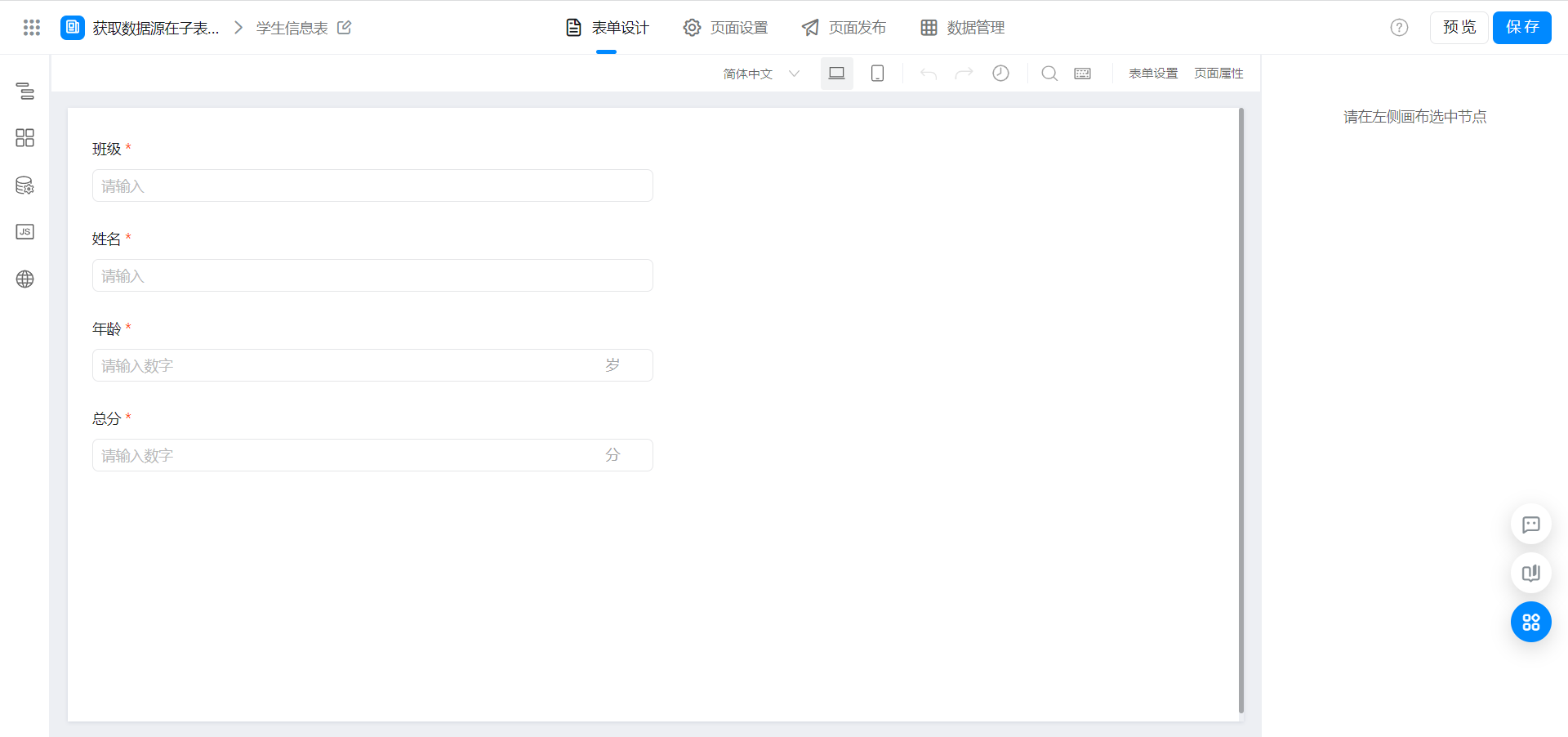
Task: Open the documentation book floating button
Action: coord(1531,573)
